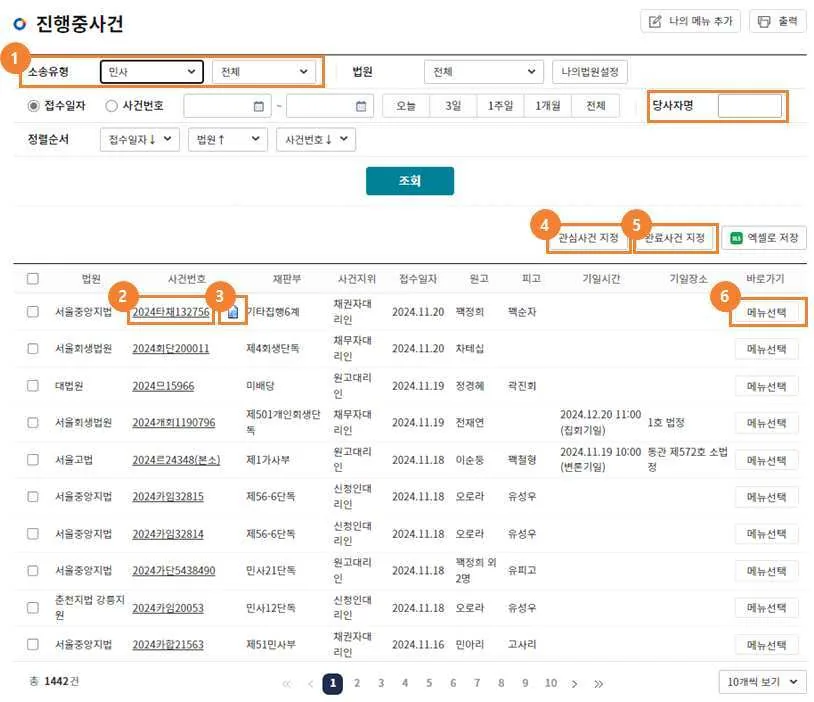The width and height of the screenshot is (814, 702).
Task: Toggle the select-all checkbox in table header
Action: (33, 279)
